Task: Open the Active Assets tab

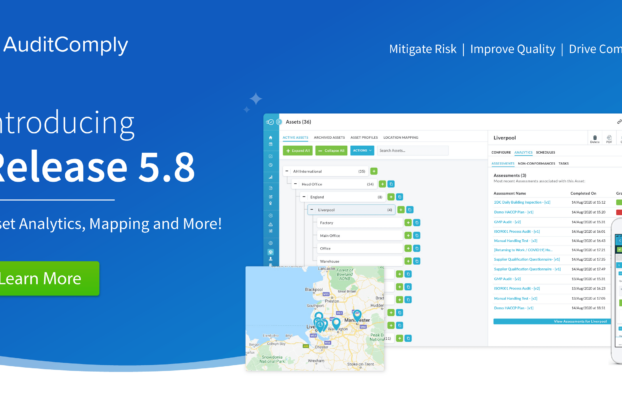Action: tap(295, 138)
